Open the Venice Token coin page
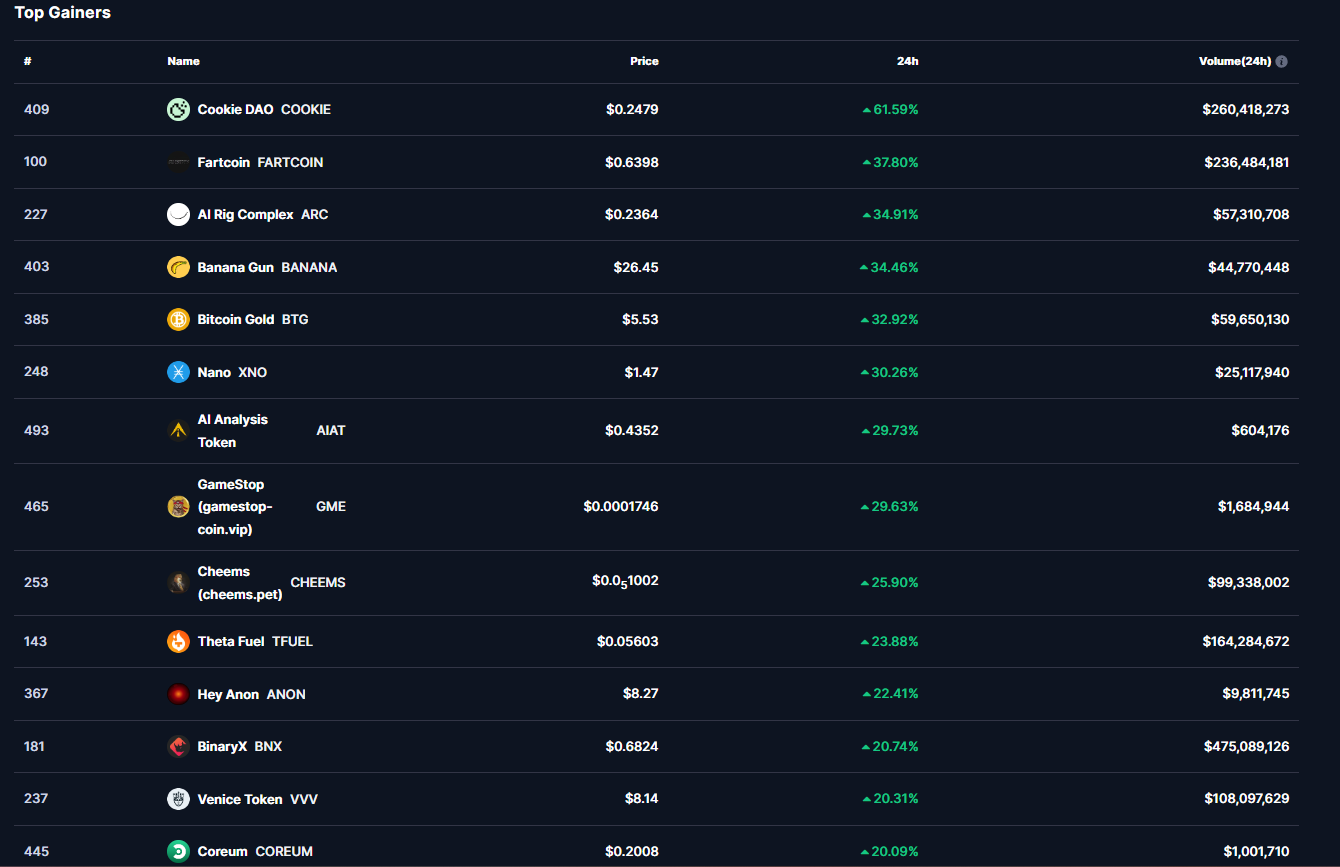Image resolution: width=1340 pixels, height=867 pixels. click(x=240, y=799)
